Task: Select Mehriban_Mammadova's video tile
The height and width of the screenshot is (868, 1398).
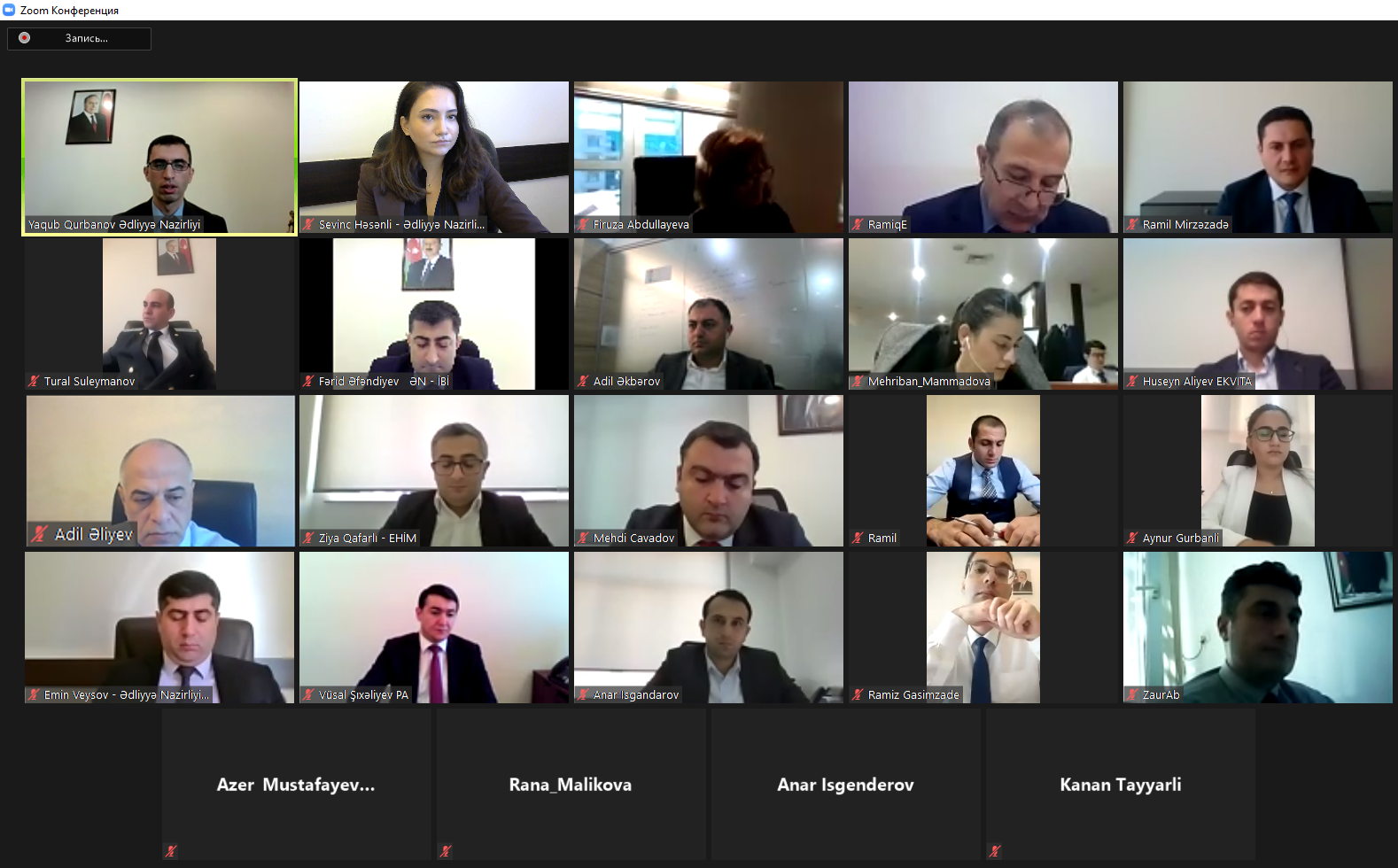Action: (x=983, y=314)
